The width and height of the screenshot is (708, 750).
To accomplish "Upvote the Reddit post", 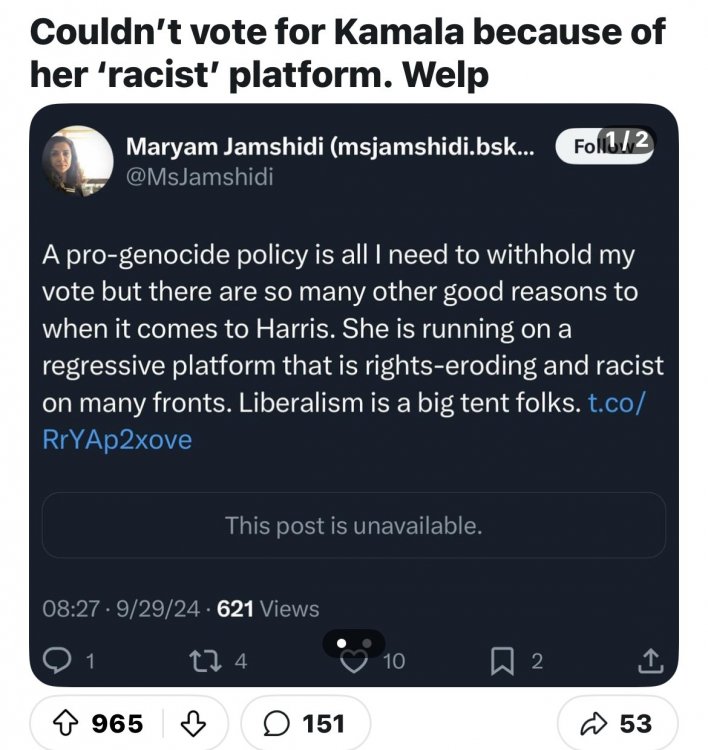I will 74,723.
